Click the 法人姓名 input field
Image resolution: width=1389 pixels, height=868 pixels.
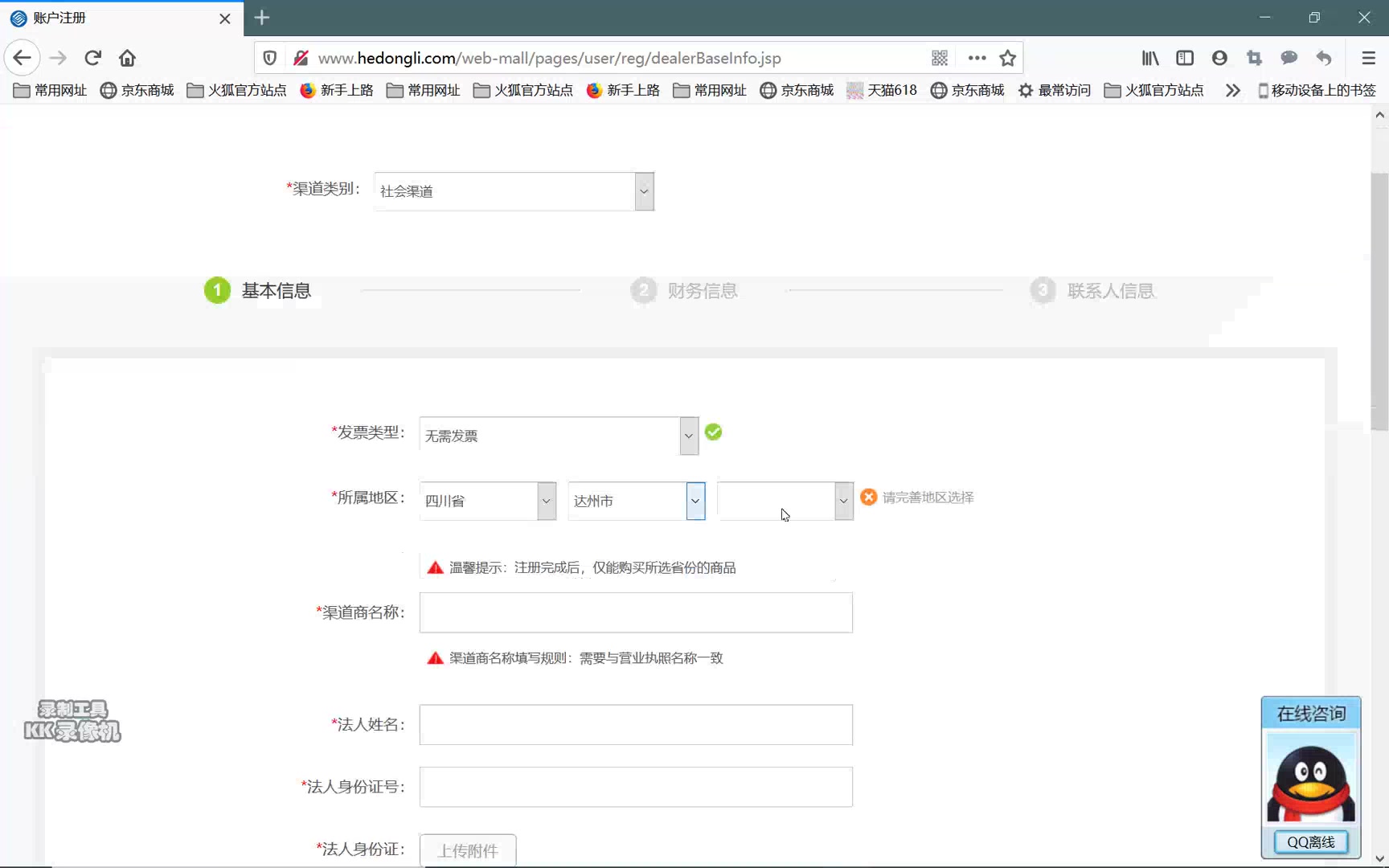636,725
